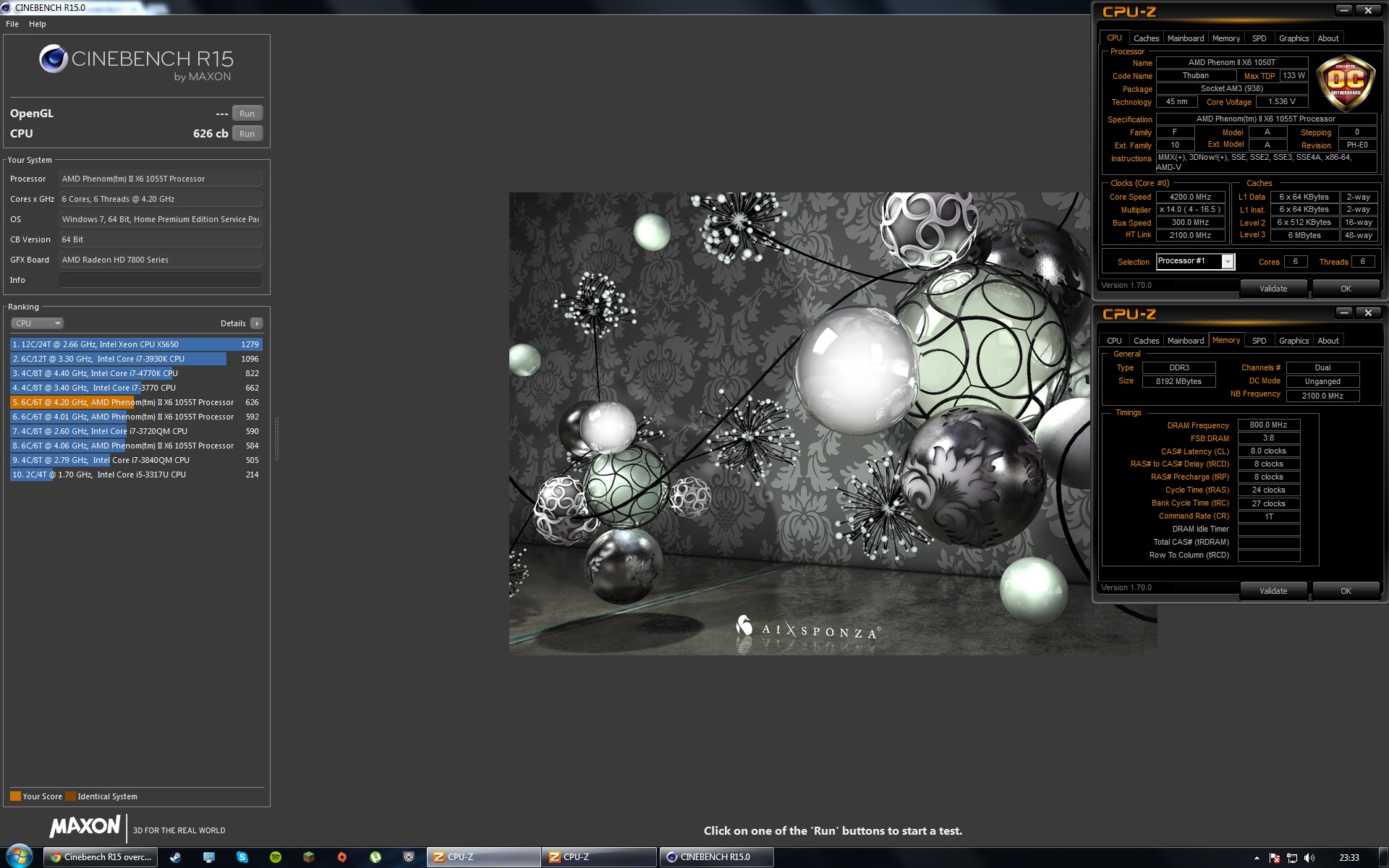
Task: Click DRAM Frequency value 800.0 MHz
Action: (1269, 425)
